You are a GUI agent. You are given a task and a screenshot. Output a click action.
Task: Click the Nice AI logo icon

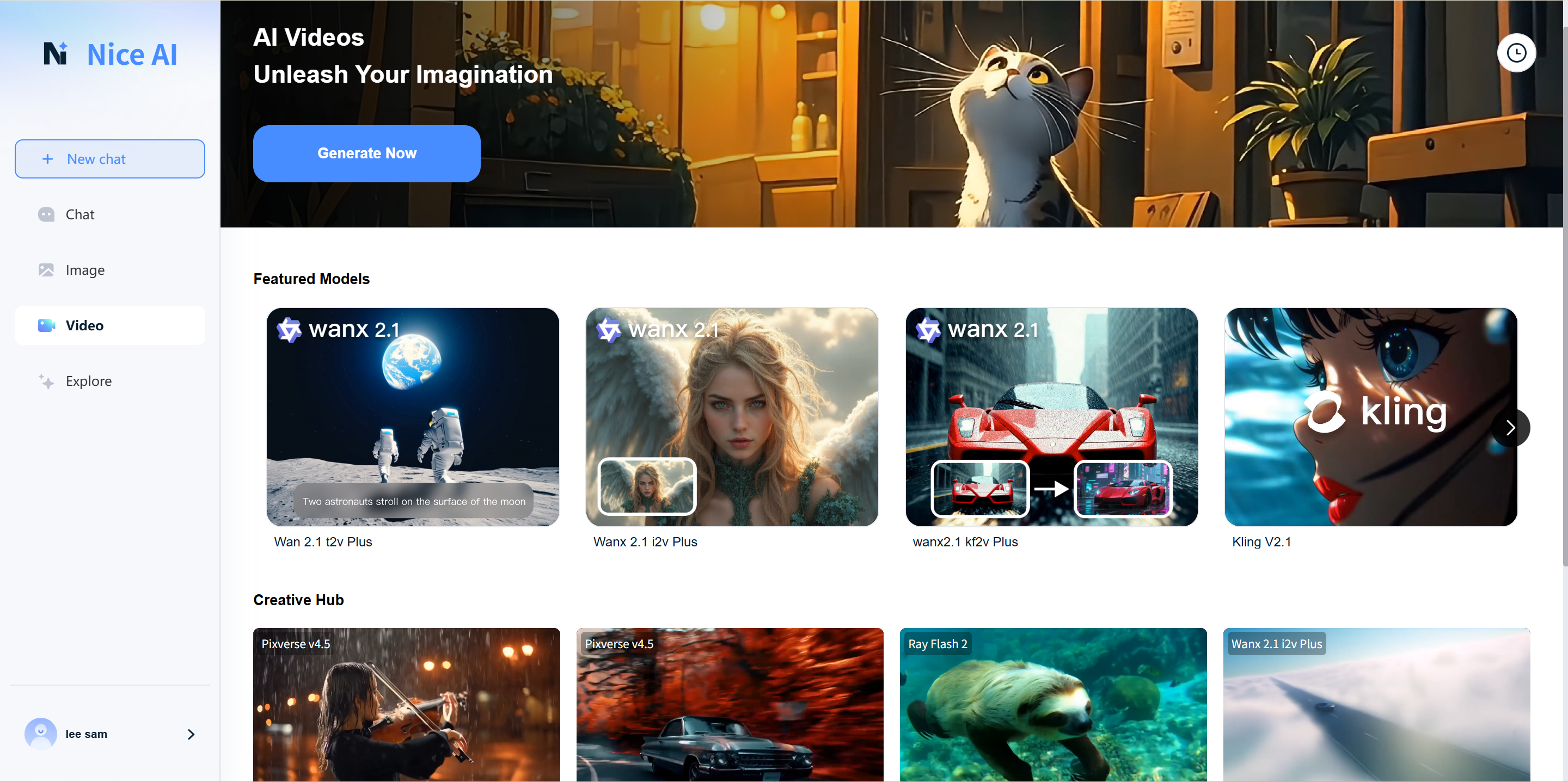click(x=56, y=53)
